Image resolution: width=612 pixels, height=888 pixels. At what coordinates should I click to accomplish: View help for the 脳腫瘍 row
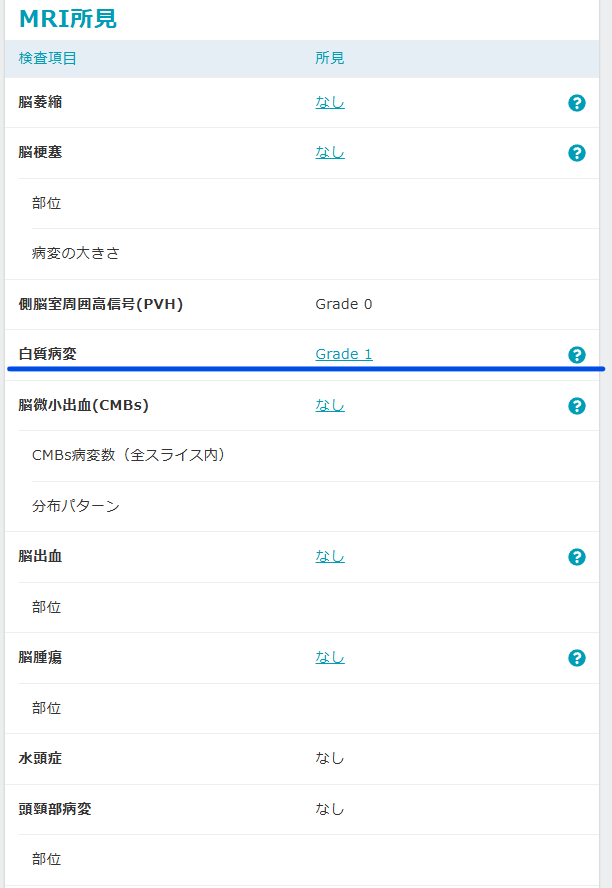tap(577, 658)
